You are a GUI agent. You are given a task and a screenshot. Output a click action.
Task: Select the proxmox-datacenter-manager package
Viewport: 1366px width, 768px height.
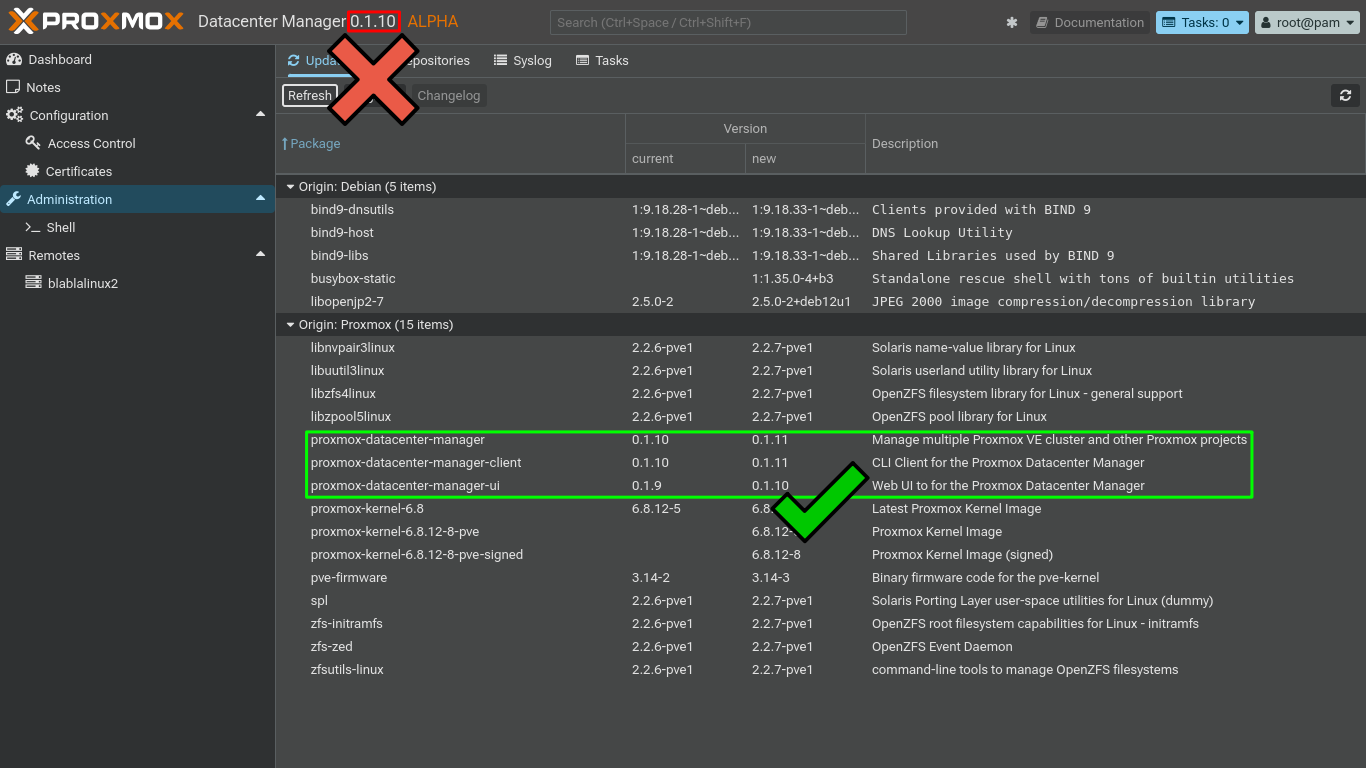(x=398, y=440)
